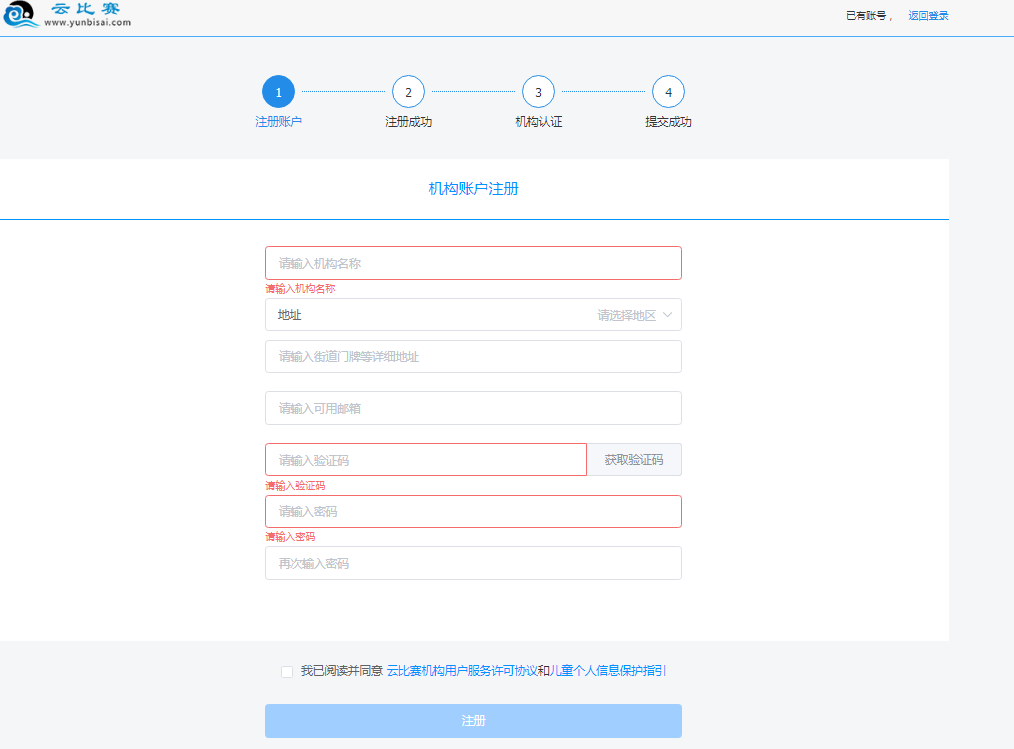Select step 3 circle 机构认证
The width and height of the screenshot is (1014, 749).
[x=538, y=92]
